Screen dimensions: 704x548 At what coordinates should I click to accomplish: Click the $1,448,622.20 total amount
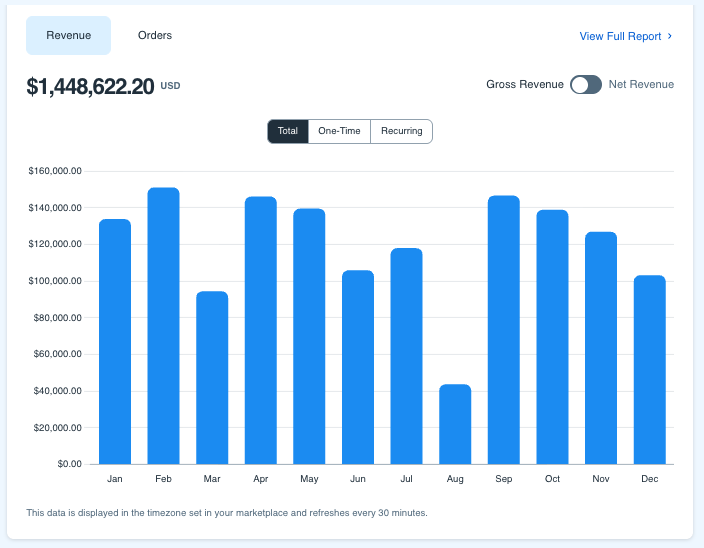pos(90,86)
